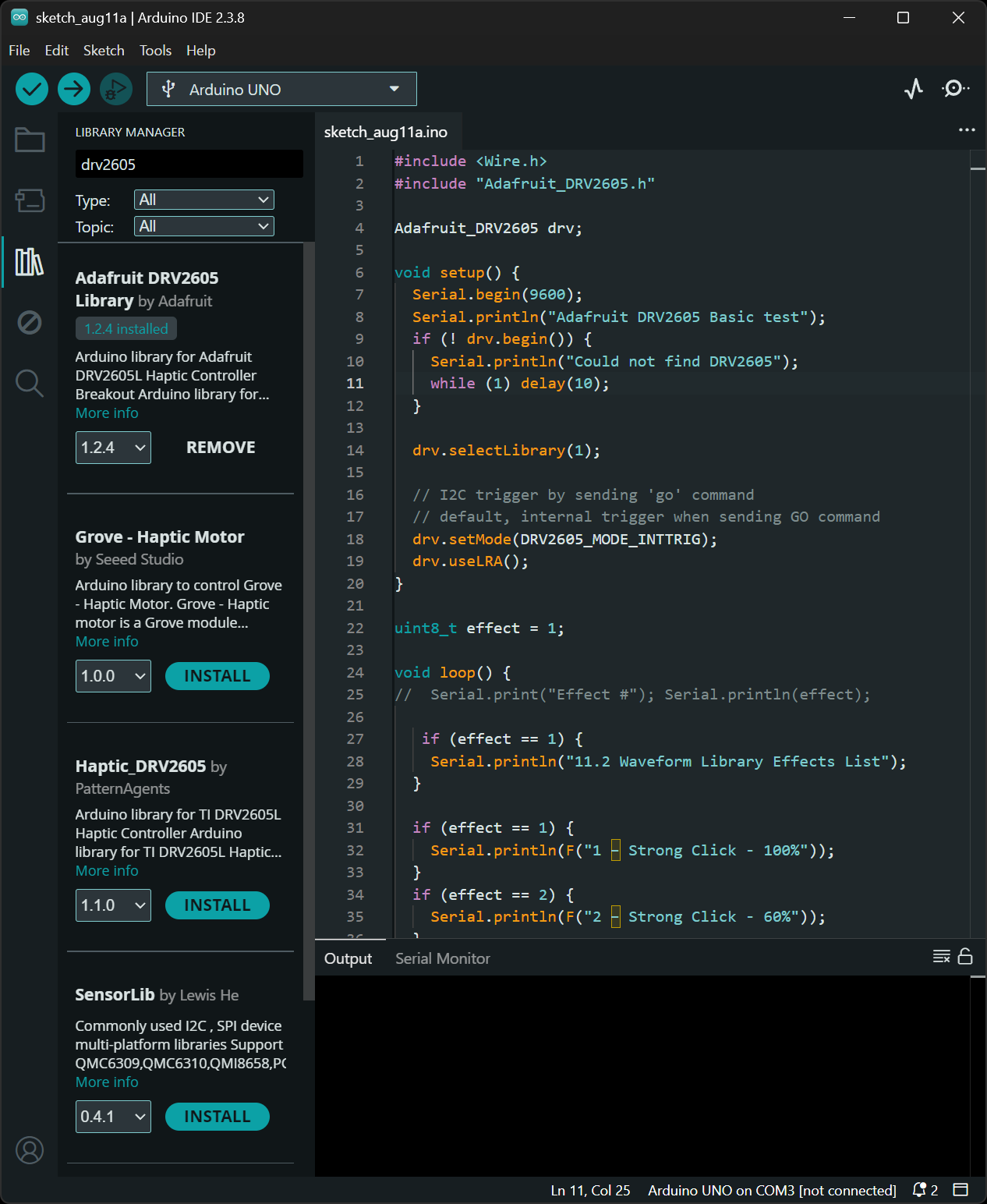Viewport: 987px width, 1204px height.
Task: Click the Upload arrow button
Action: tap(74, 89)
